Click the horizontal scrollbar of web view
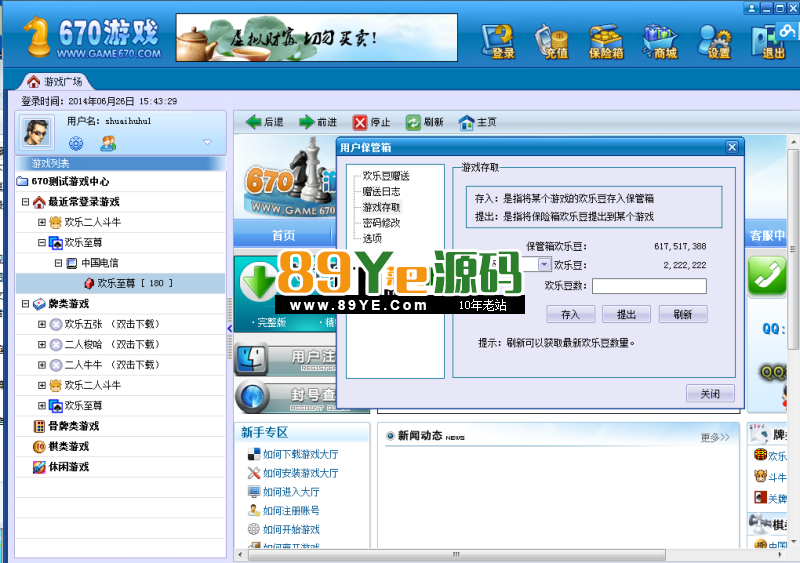This screenshot has width=800, height=563. [x=457, y=554]
